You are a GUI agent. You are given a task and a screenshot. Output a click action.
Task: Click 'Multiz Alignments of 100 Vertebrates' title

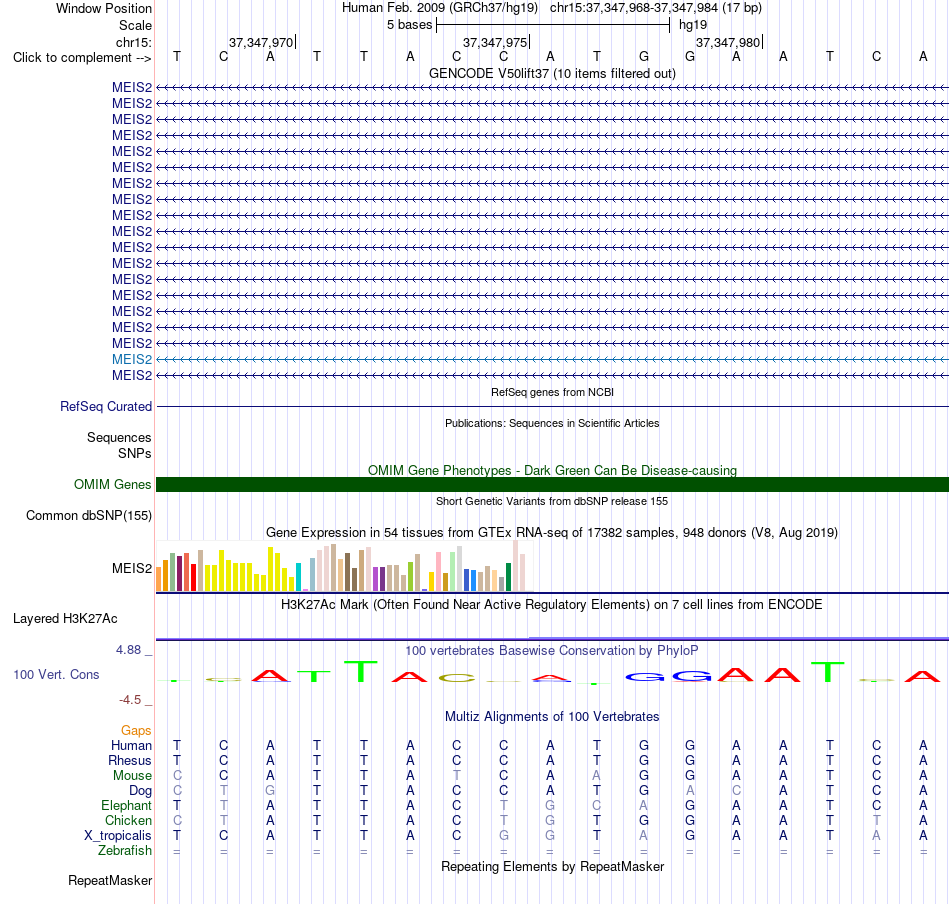pyautogui.click(x=552, y=717)
